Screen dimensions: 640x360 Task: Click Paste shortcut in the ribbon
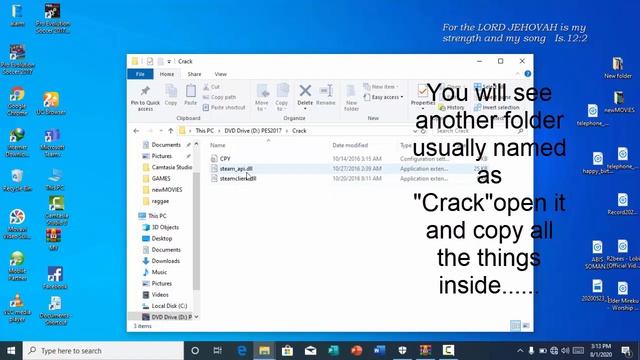[x=224, y=107]
